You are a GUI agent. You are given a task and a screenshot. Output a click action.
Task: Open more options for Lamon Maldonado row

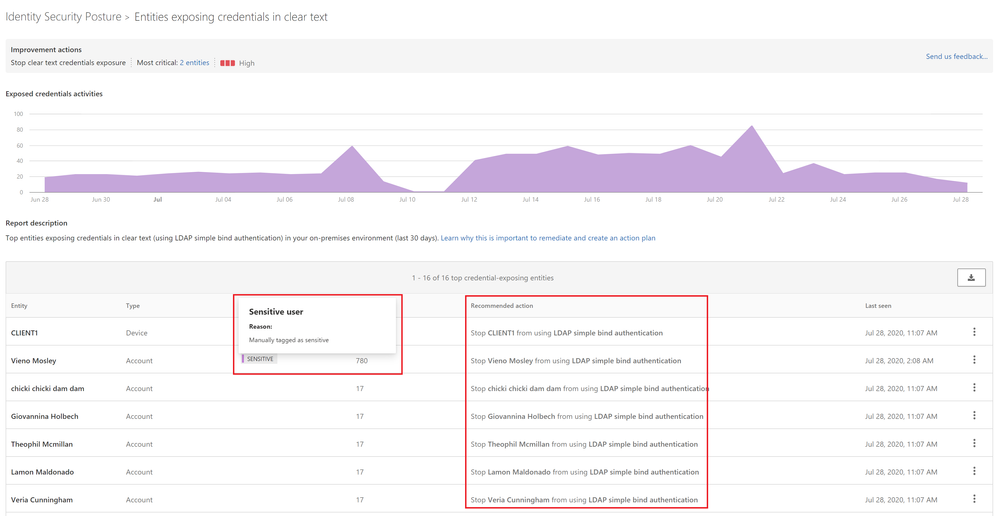(x=974, y=471)
